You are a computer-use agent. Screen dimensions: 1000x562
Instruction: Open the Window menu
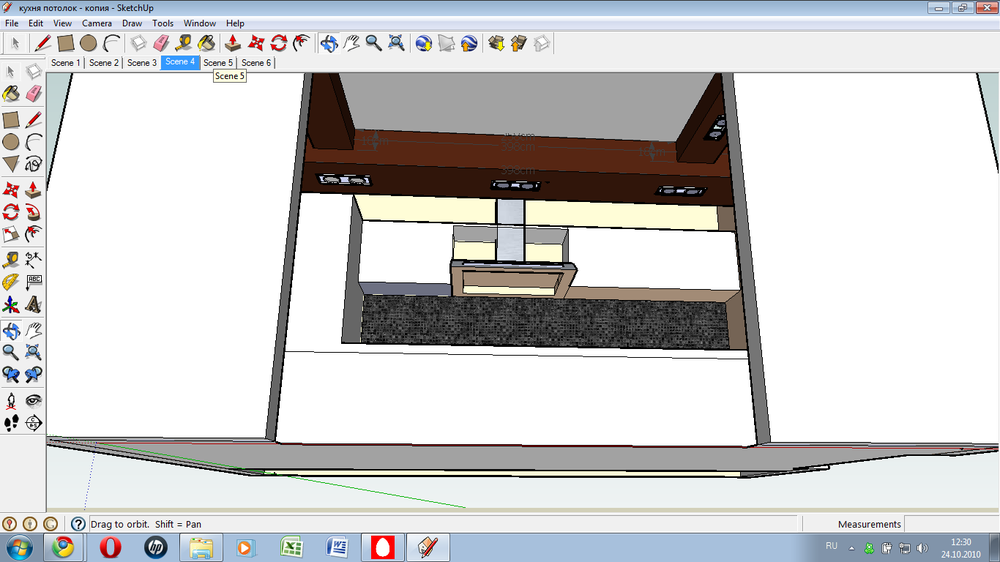(199, 22)
